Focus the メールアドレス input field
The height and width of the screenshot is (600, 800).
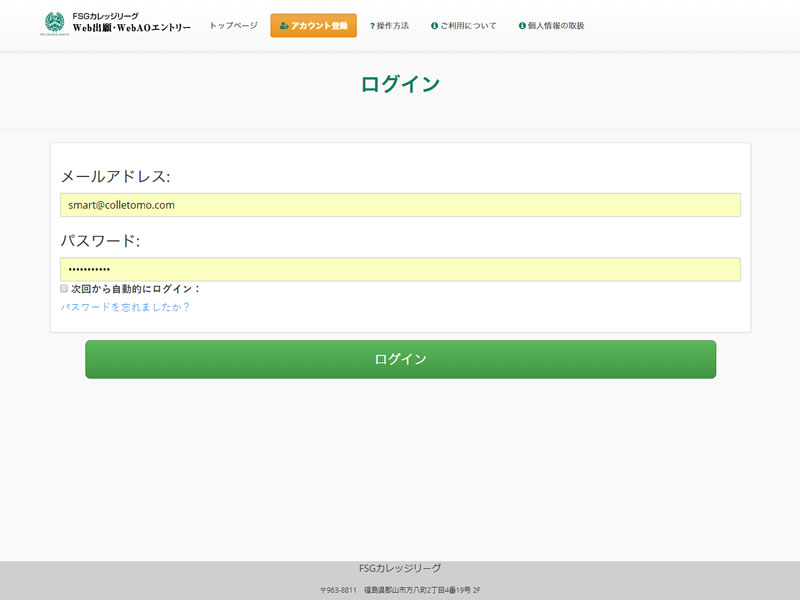pyautogui.click(x=400, y=205)
